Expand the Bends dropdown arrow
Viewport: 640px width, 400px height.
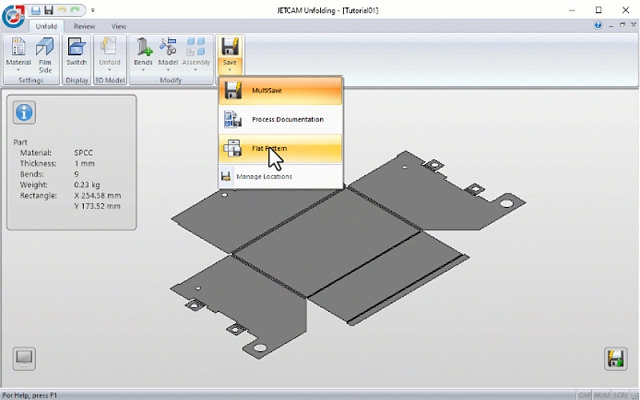143,70
